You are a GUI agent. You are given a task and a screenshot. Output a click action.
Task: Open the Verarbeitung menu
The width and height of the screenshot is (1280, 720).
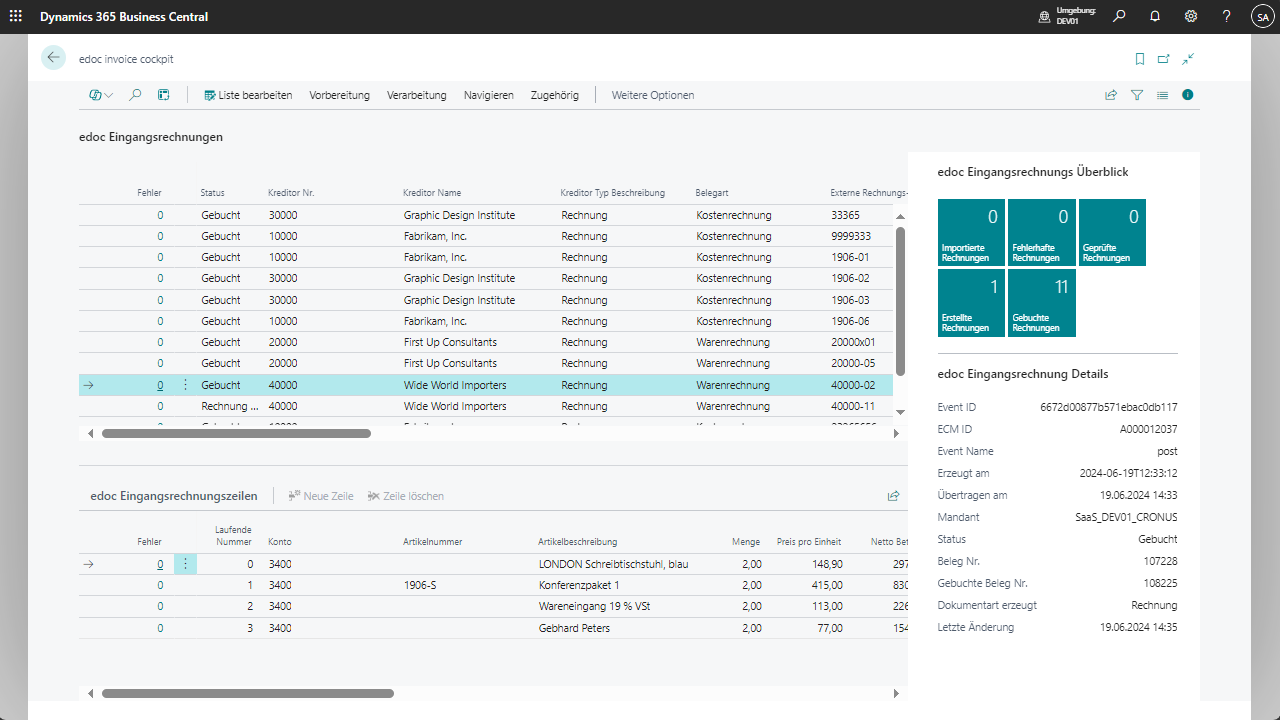416,95
